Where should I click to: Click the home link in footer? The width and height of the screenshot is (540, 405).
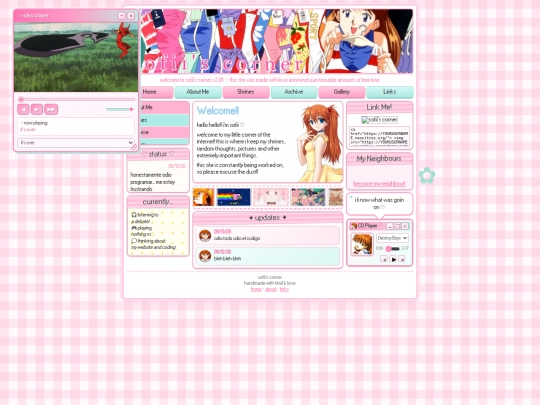tap(256, 289)
